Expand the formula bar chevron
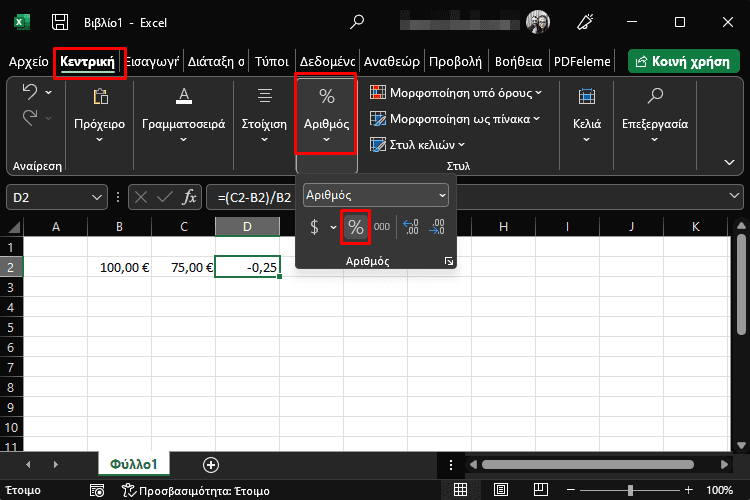The width and height of the screenshot is (750, 500). click(x=734, y=195)
